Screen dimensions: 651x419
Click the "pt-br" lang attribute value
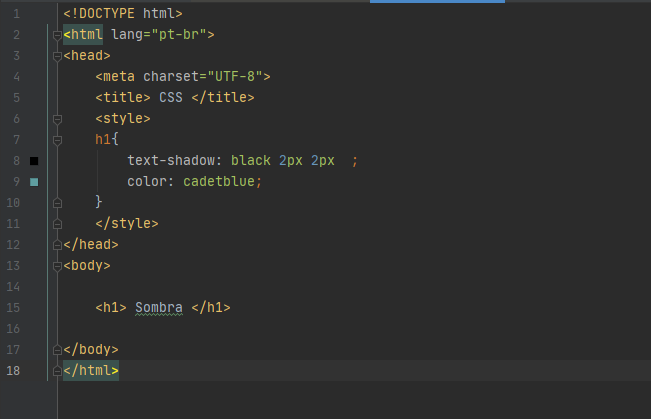tap(179, 34)
